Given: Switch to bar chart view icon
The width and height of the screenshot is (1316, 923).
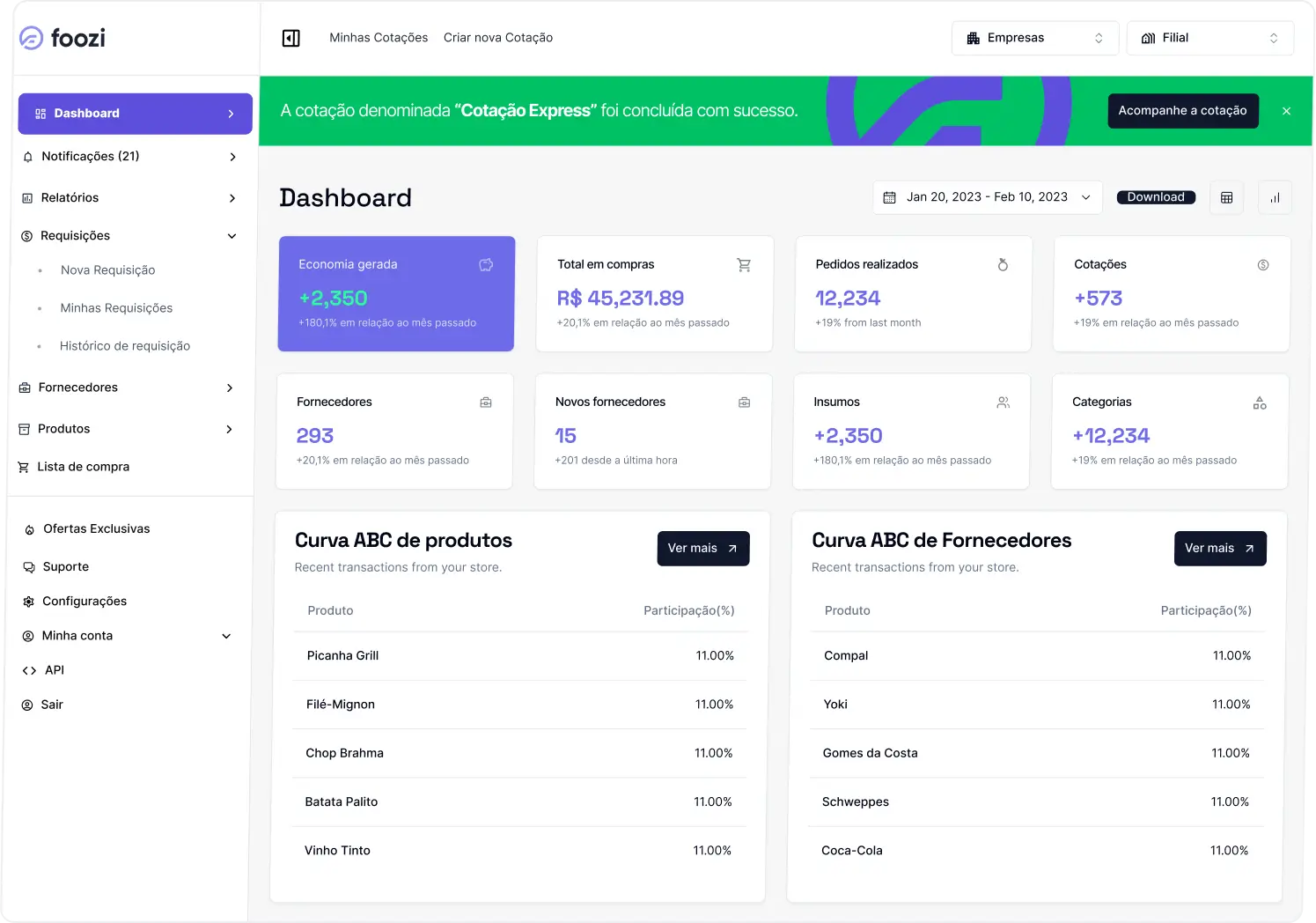Looking at the screenshot, I should 1275,197.
